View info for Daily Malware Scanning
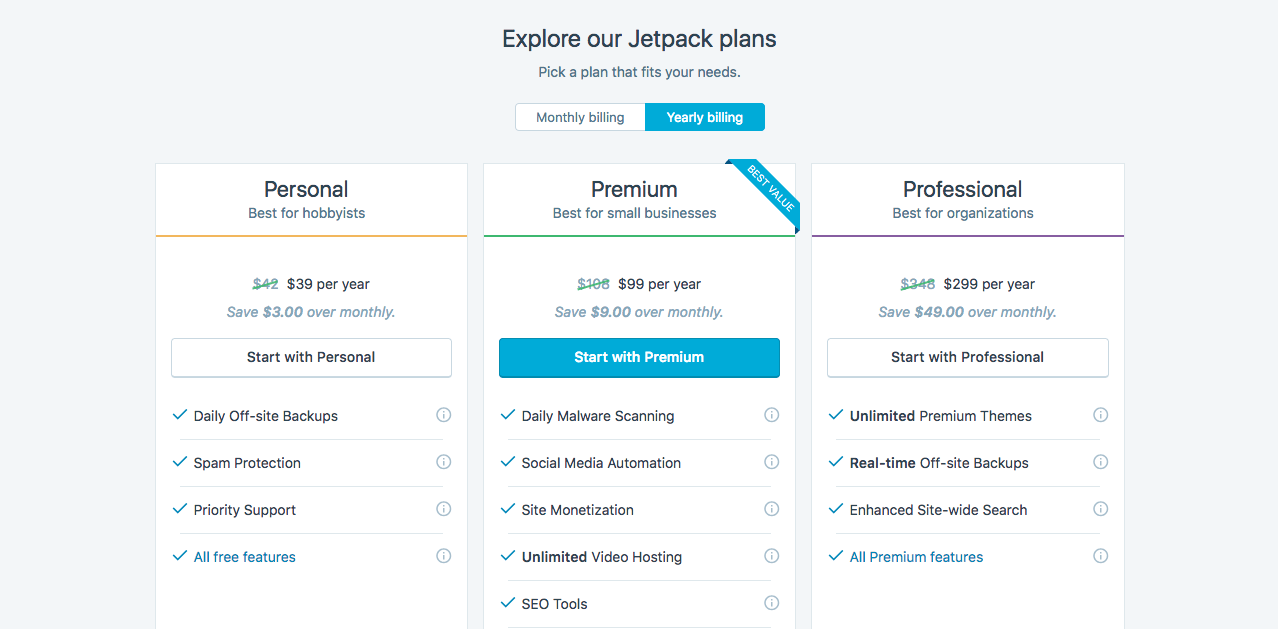1278x629 pixels. coord(772,415)
